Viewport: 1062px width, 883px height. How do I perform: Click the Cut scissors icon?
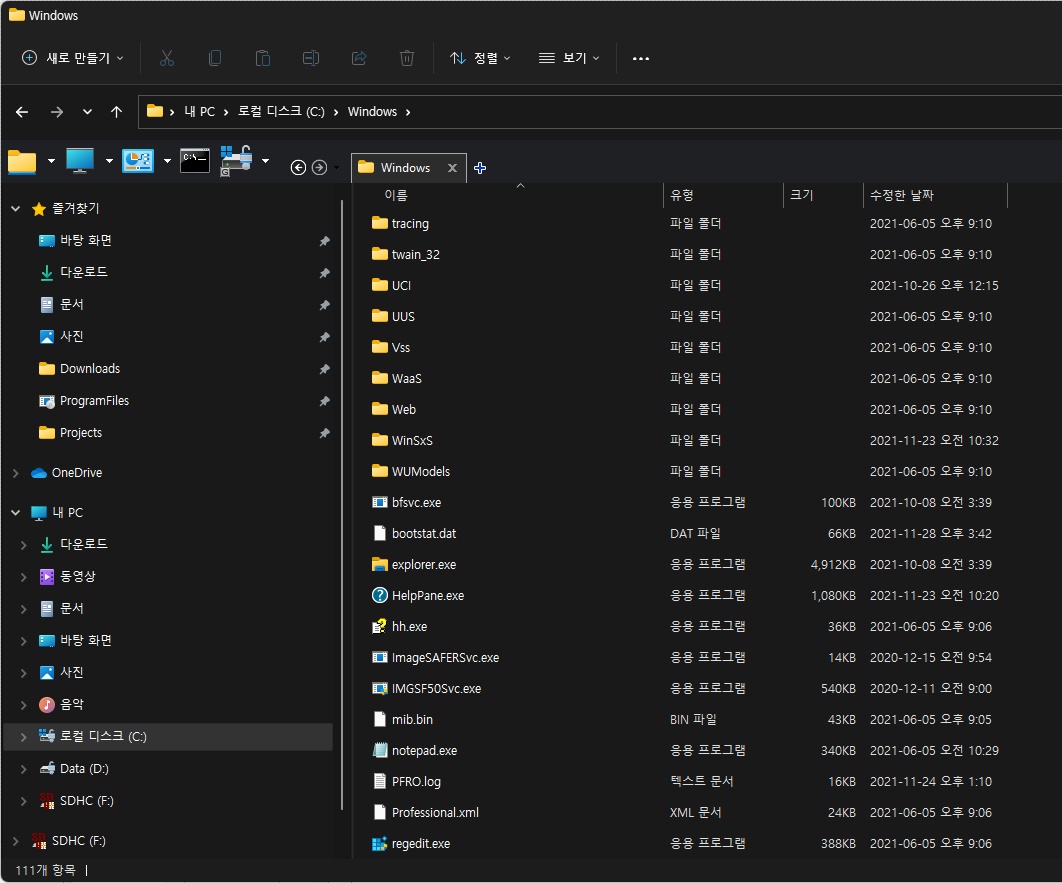[167, 58]
